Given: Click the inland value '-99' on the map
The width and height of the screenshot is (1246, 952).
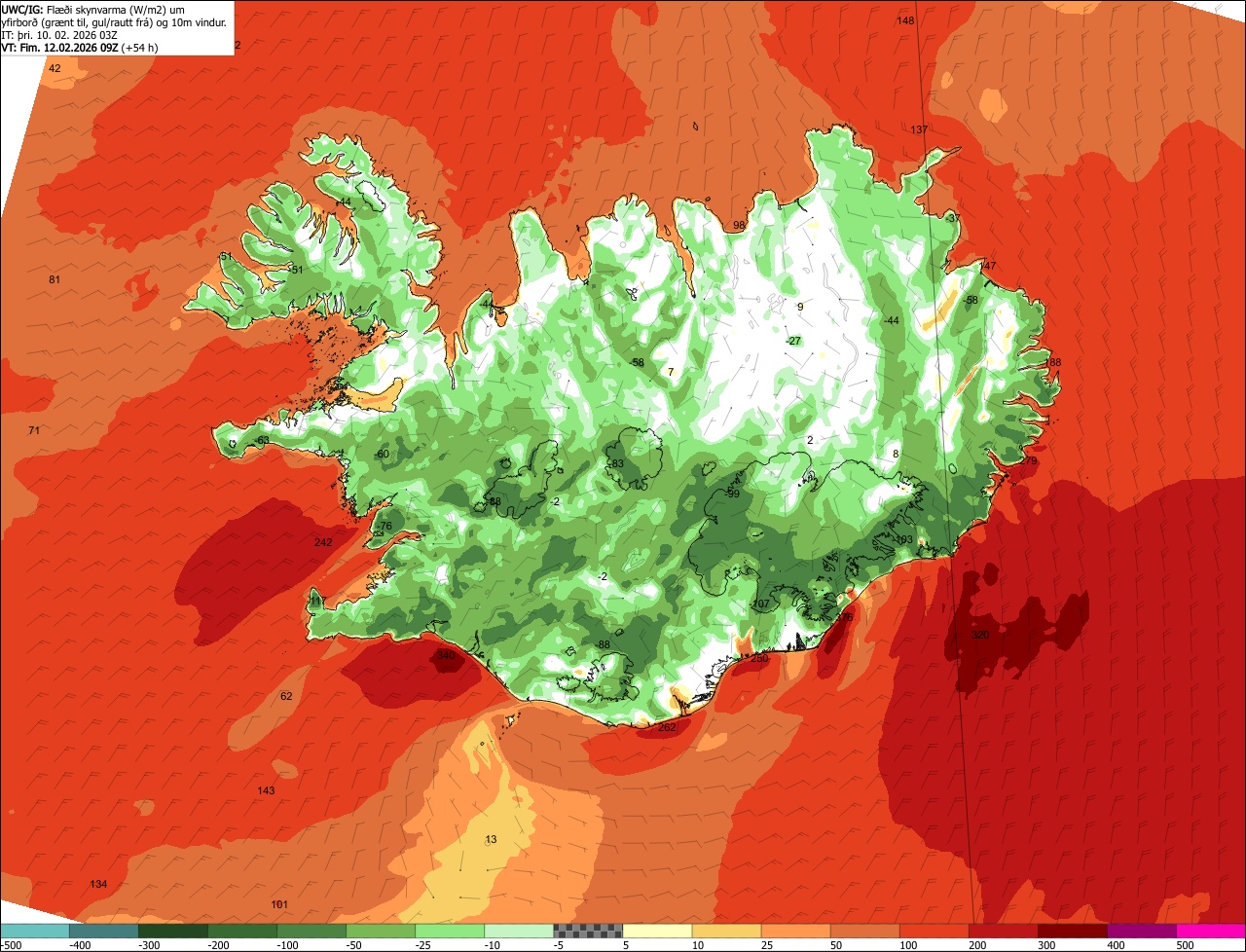Looking at the screenshot, I should click(x=732, y=494).
